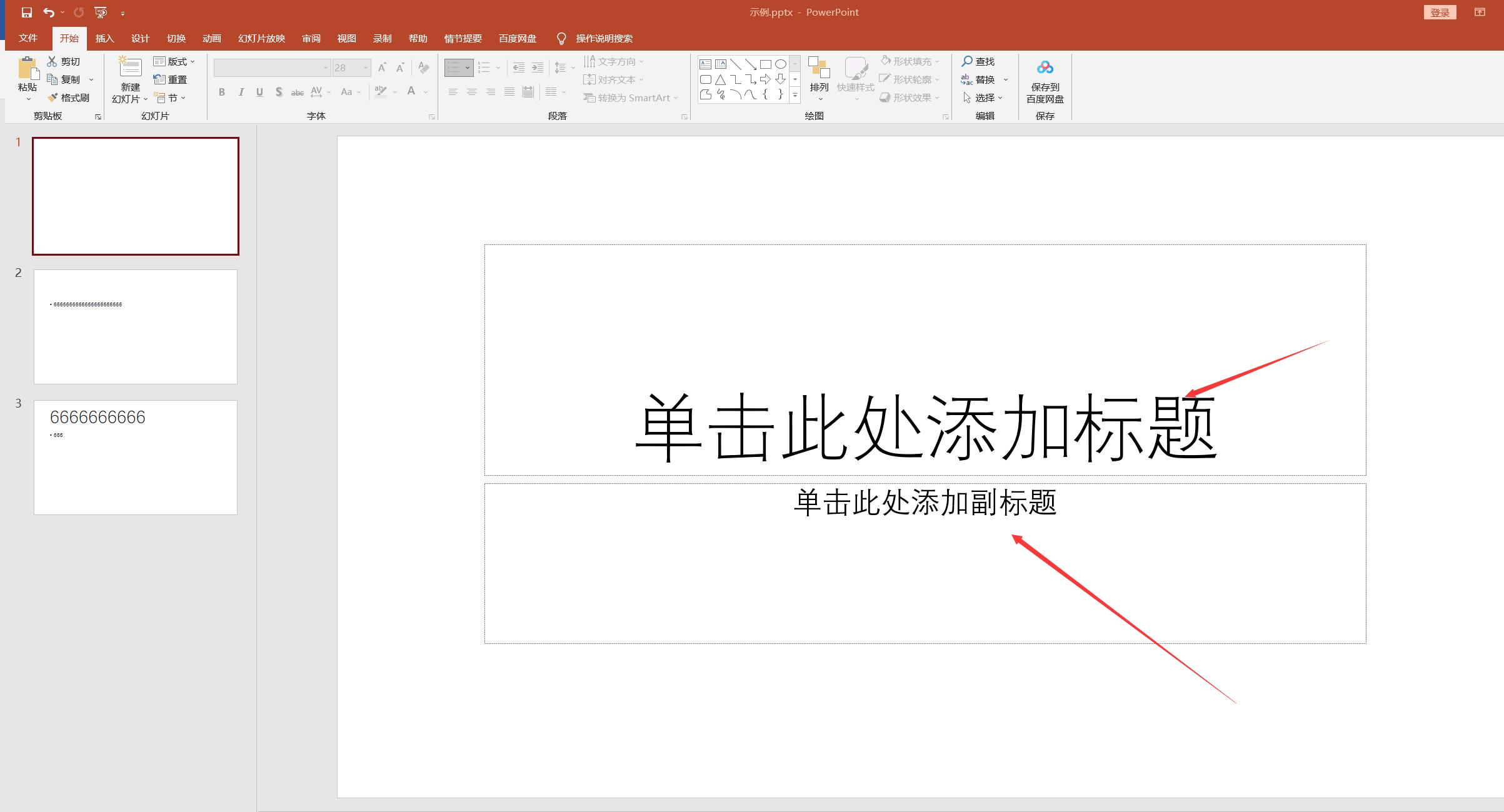Click the Login (登录) button

pyautogui.click(x=1440, y=13)
